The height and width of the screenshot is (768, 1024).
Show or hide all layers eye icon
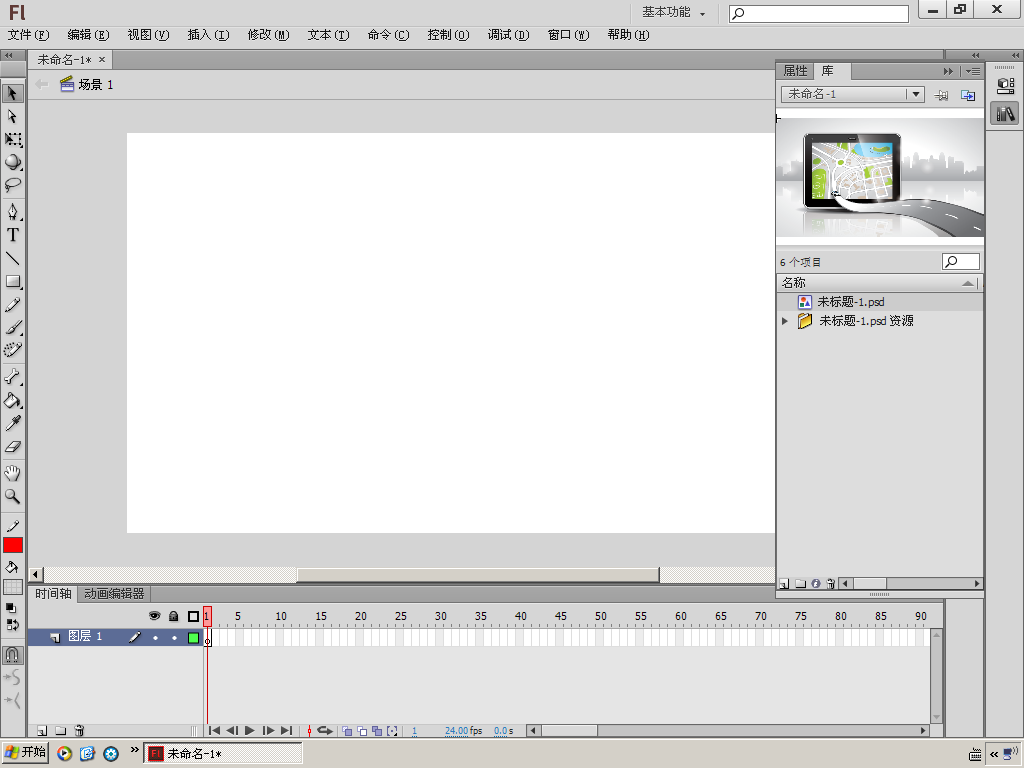tap(155, 616)
